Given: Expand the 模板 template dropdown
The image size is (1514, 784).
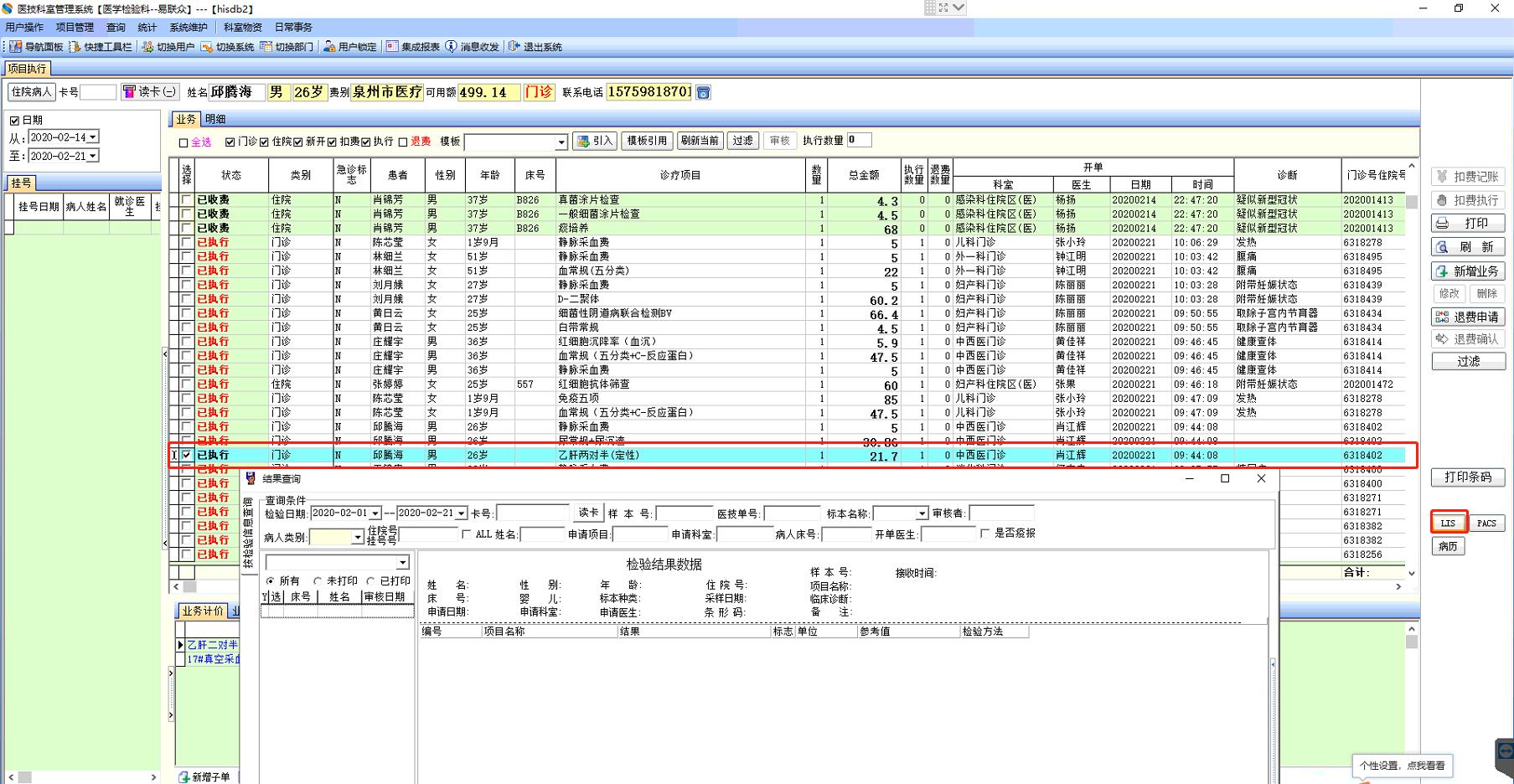Looking at the screenshot, I should pos(561,142).
